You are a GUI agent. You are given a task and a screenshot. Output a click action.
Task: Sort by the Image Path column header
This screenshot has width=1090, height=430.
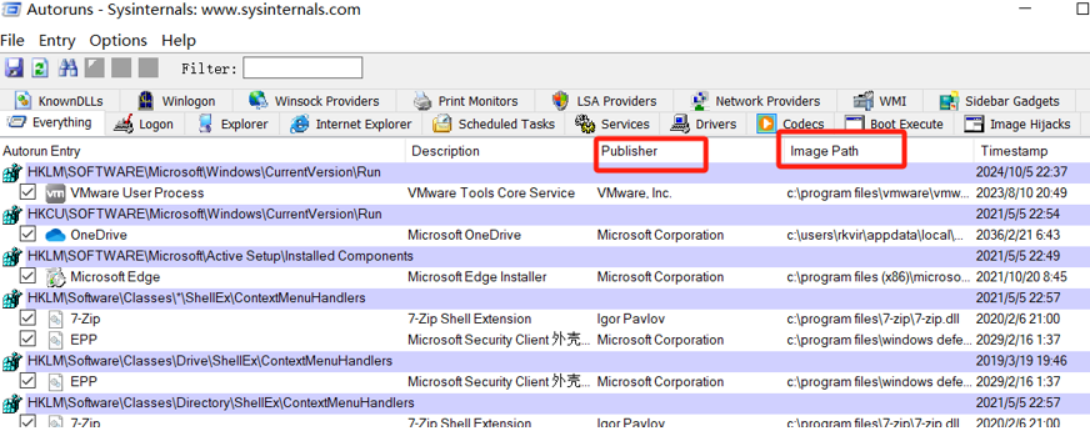pyautogui.click(x=879, y=151)
